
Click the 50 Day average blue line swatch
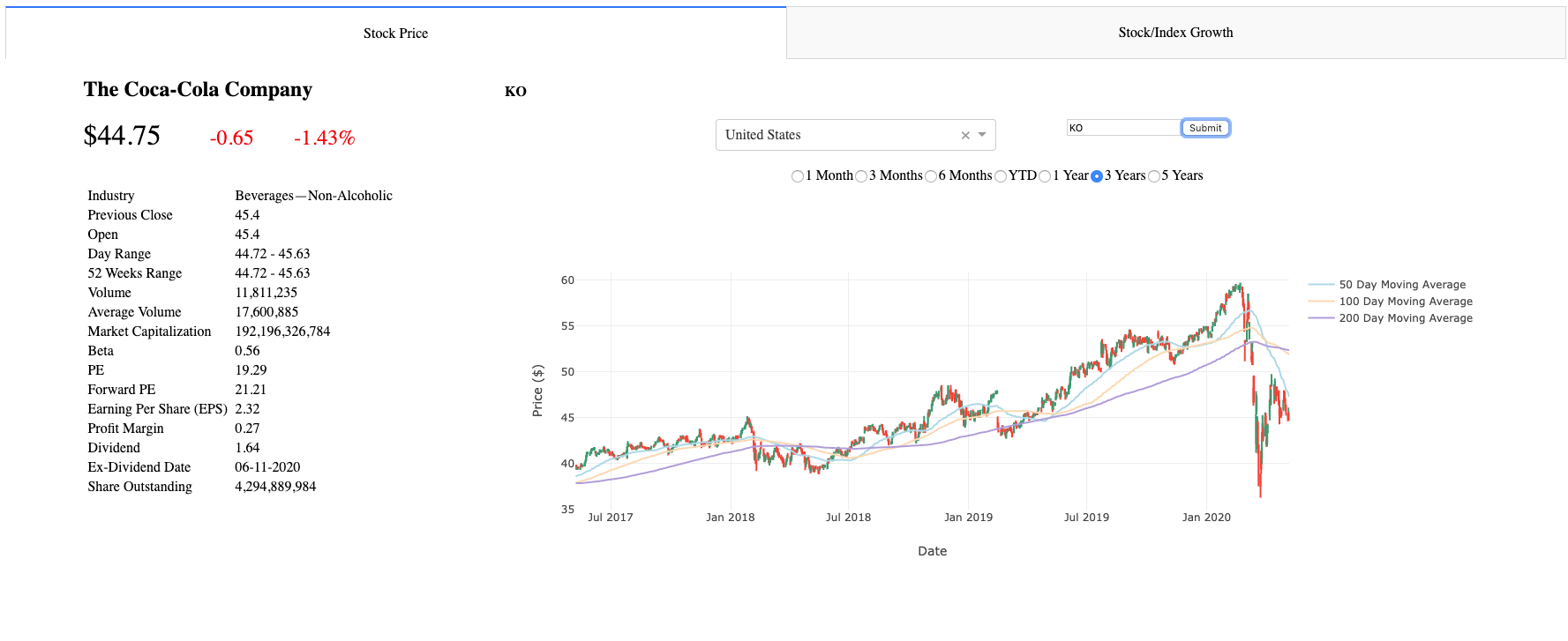pos(1321,285)
